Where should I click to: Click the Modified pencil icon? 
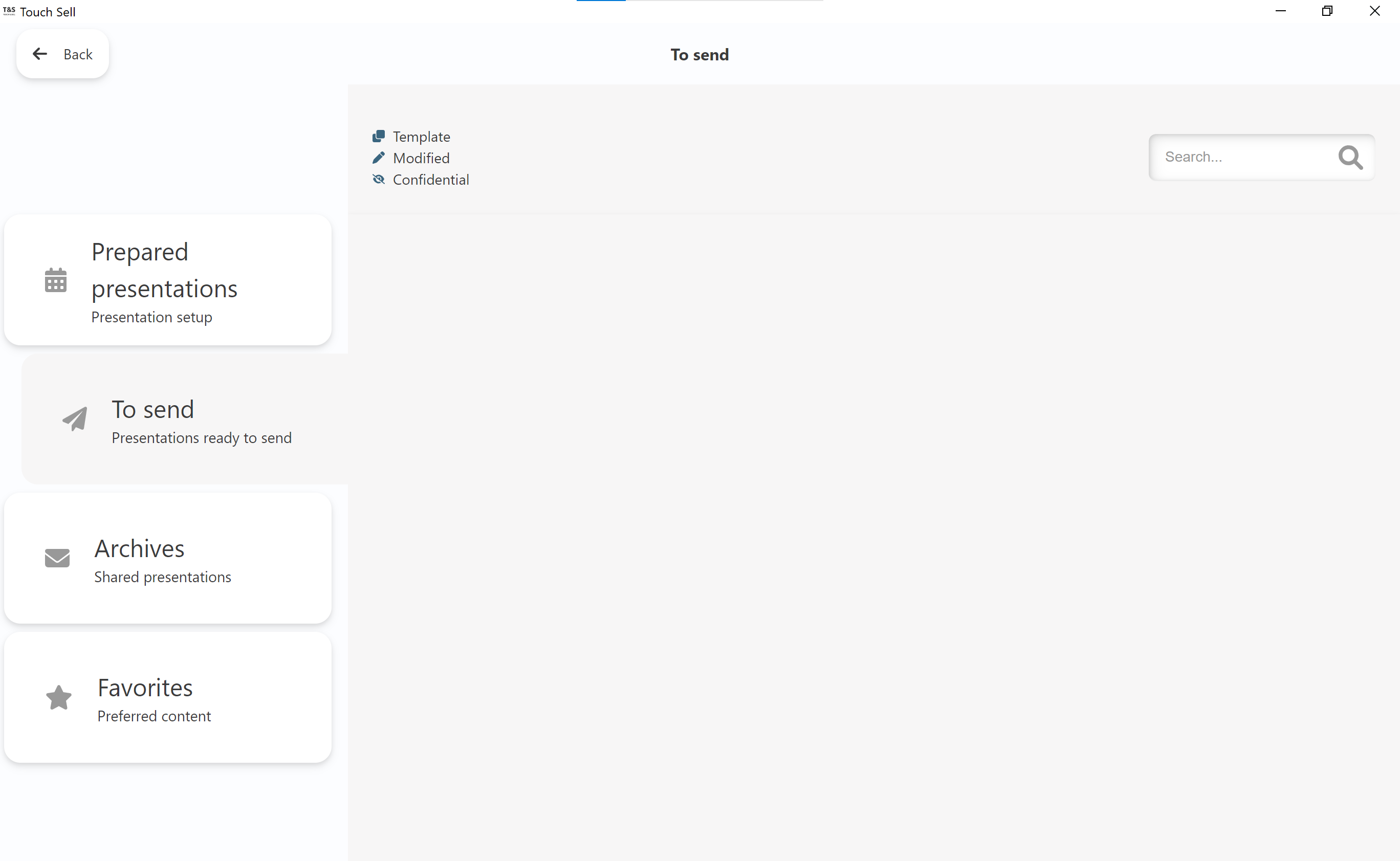(379, 158)
